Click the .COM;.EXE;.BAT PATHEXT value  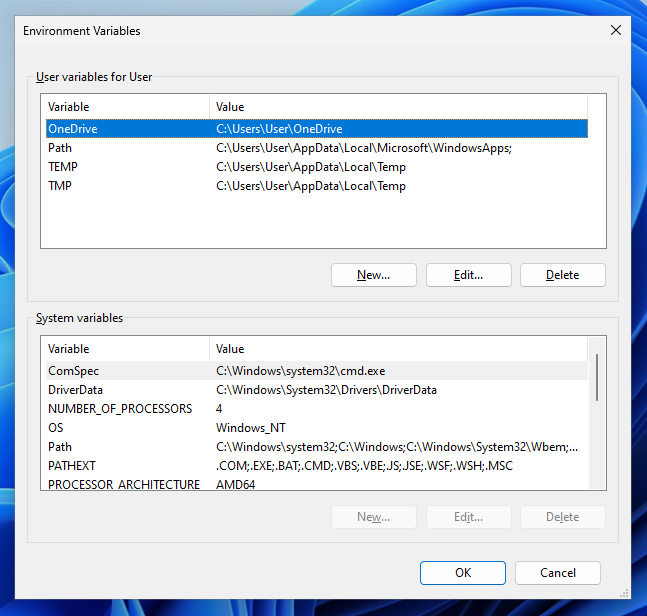tap(364, 465)
